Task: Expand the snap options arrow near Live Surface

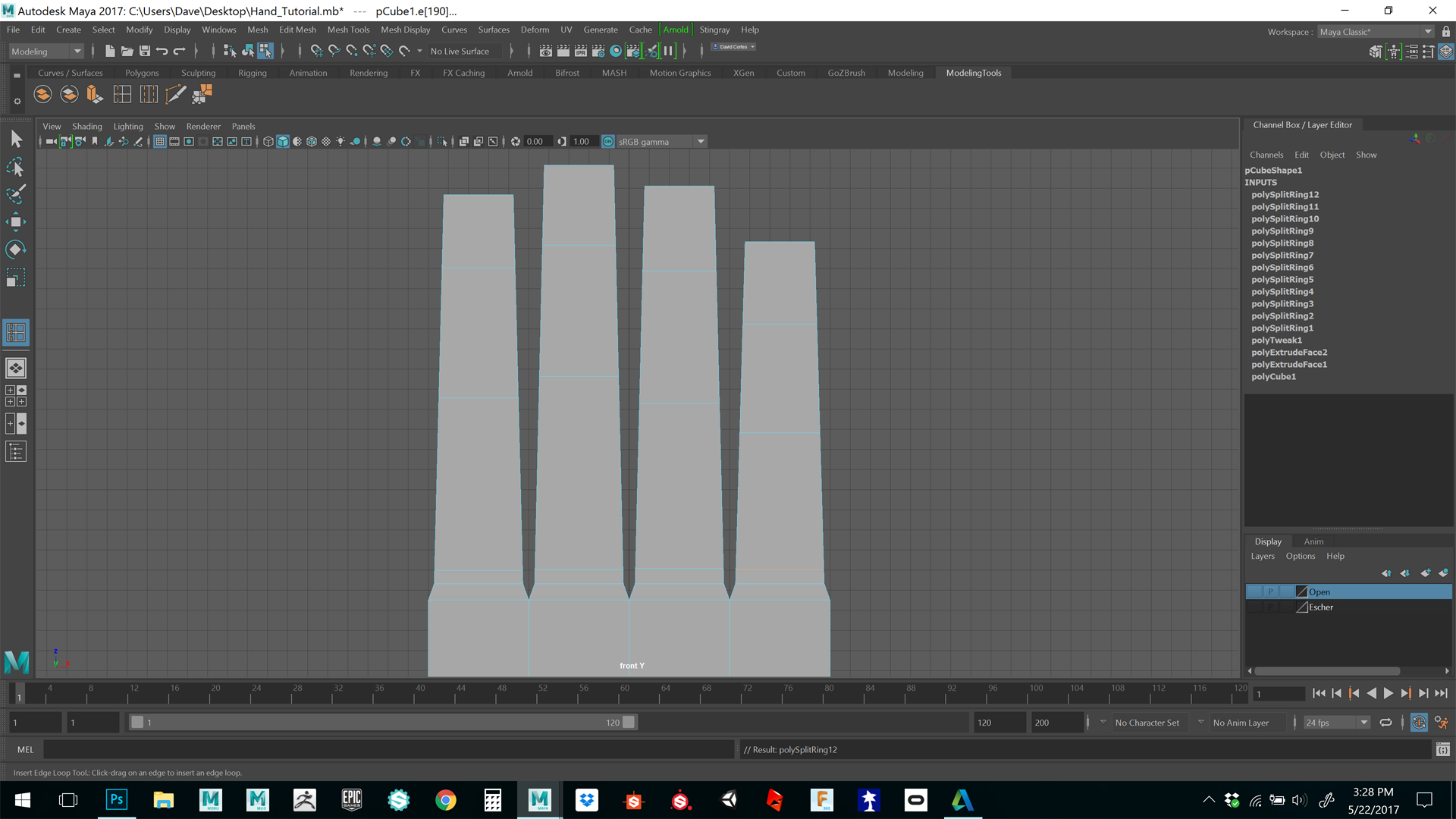Action: tap(419, 52)
